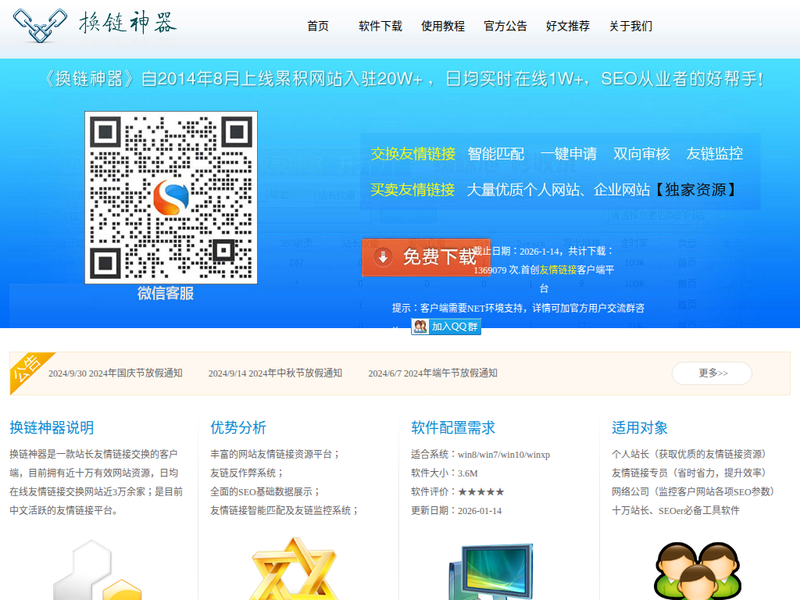Open the 2024年端午节放假通知 notice
Image resolution: width=800 pixels, height=600 pixels.
click(x=432, y=373)
